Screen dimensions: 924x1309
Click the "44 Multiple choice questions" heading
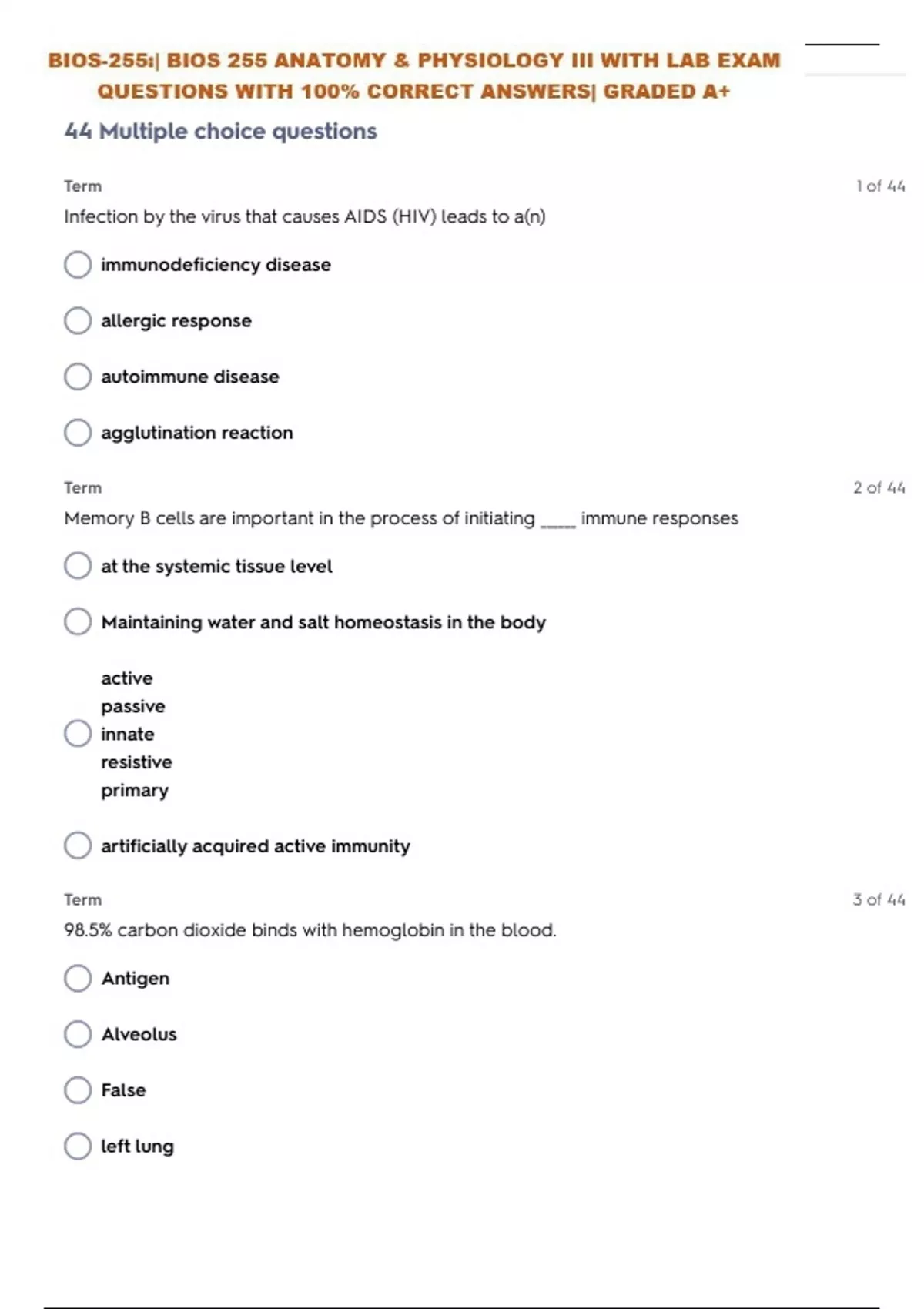click(x=221, y=131)
